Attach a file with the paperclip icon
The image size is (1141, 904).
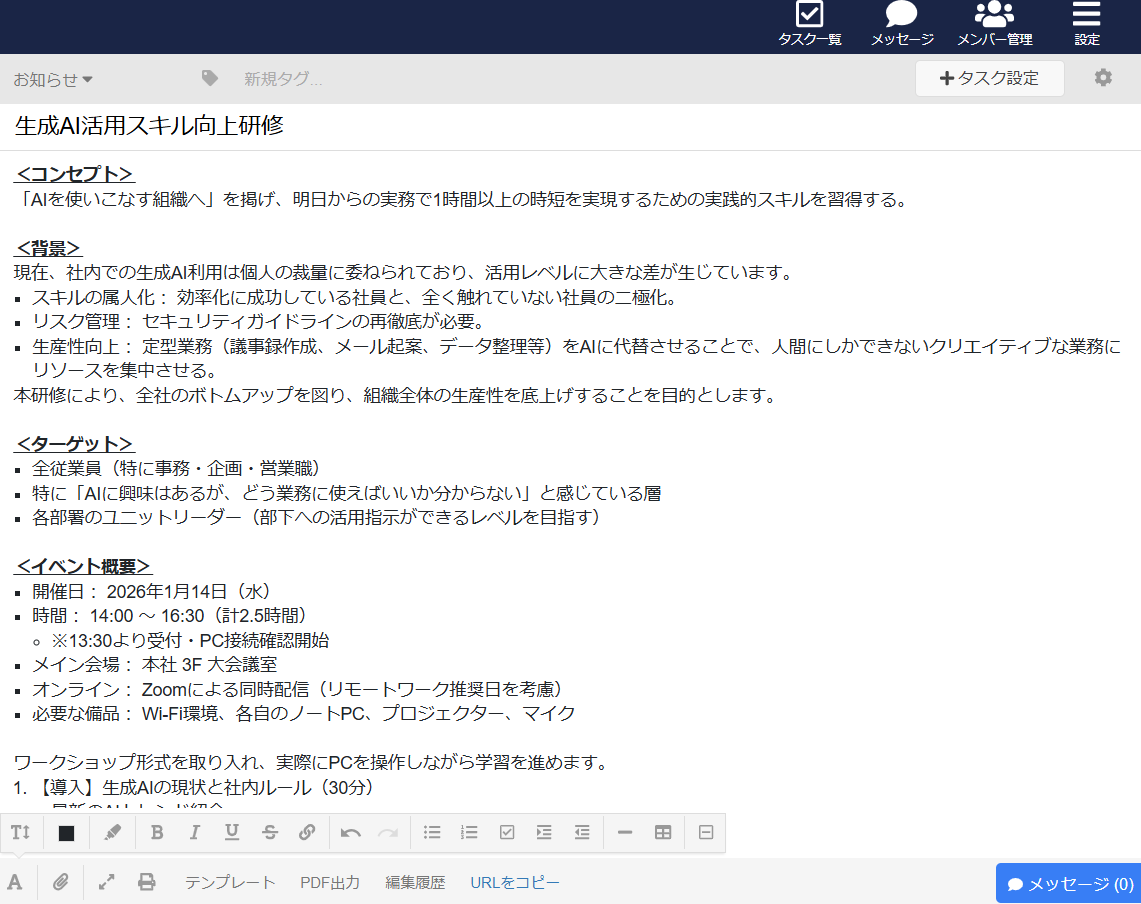[60, 882]
